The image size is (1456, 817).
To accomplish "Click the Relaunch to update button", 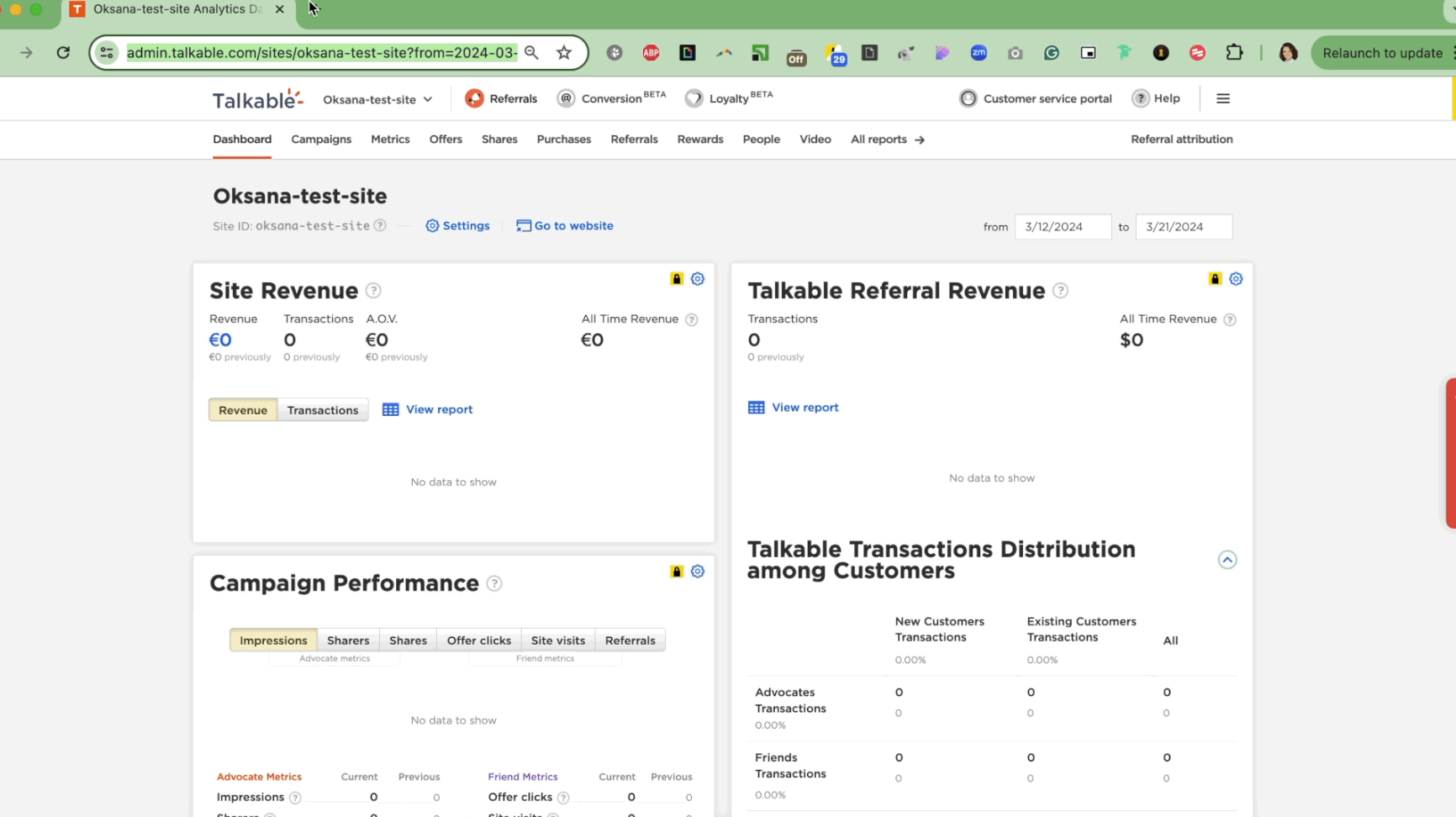I will 1382,52.
